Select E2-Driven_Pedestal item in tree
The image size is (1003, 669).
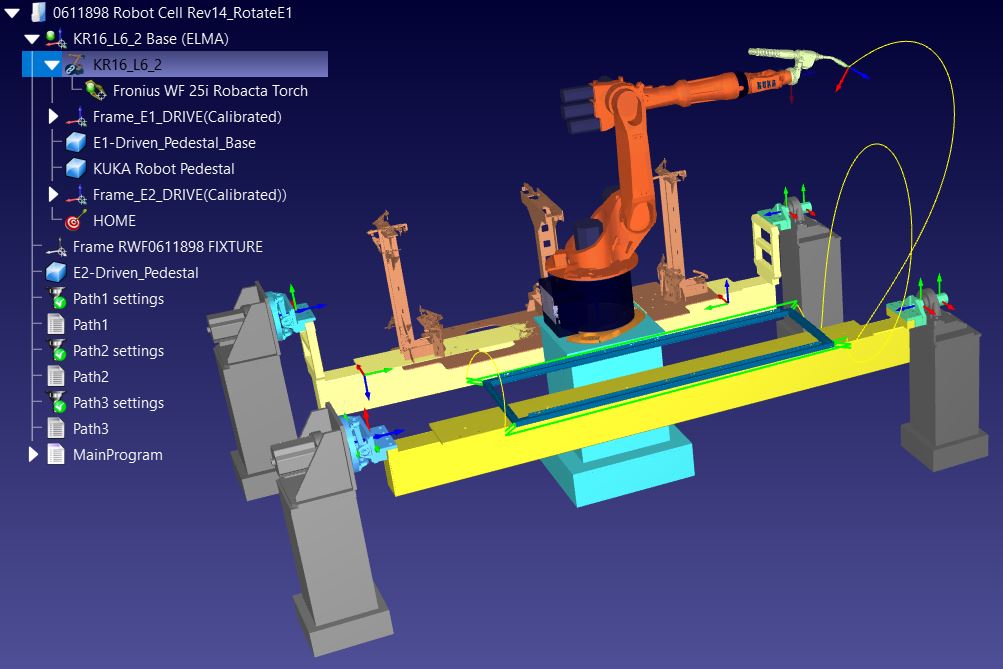tap(135, 273)
